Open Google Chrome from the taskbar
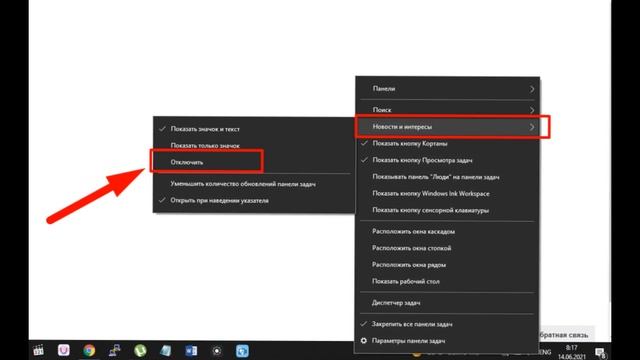 (89, 350)
